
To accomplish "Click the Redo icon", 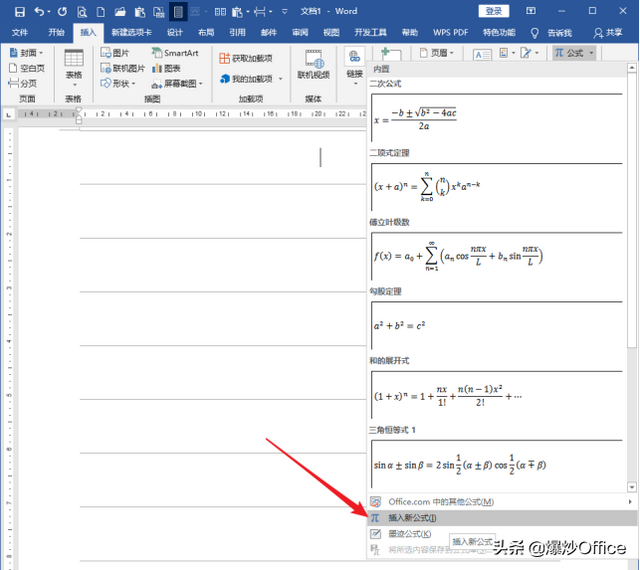I will point(62,11).
